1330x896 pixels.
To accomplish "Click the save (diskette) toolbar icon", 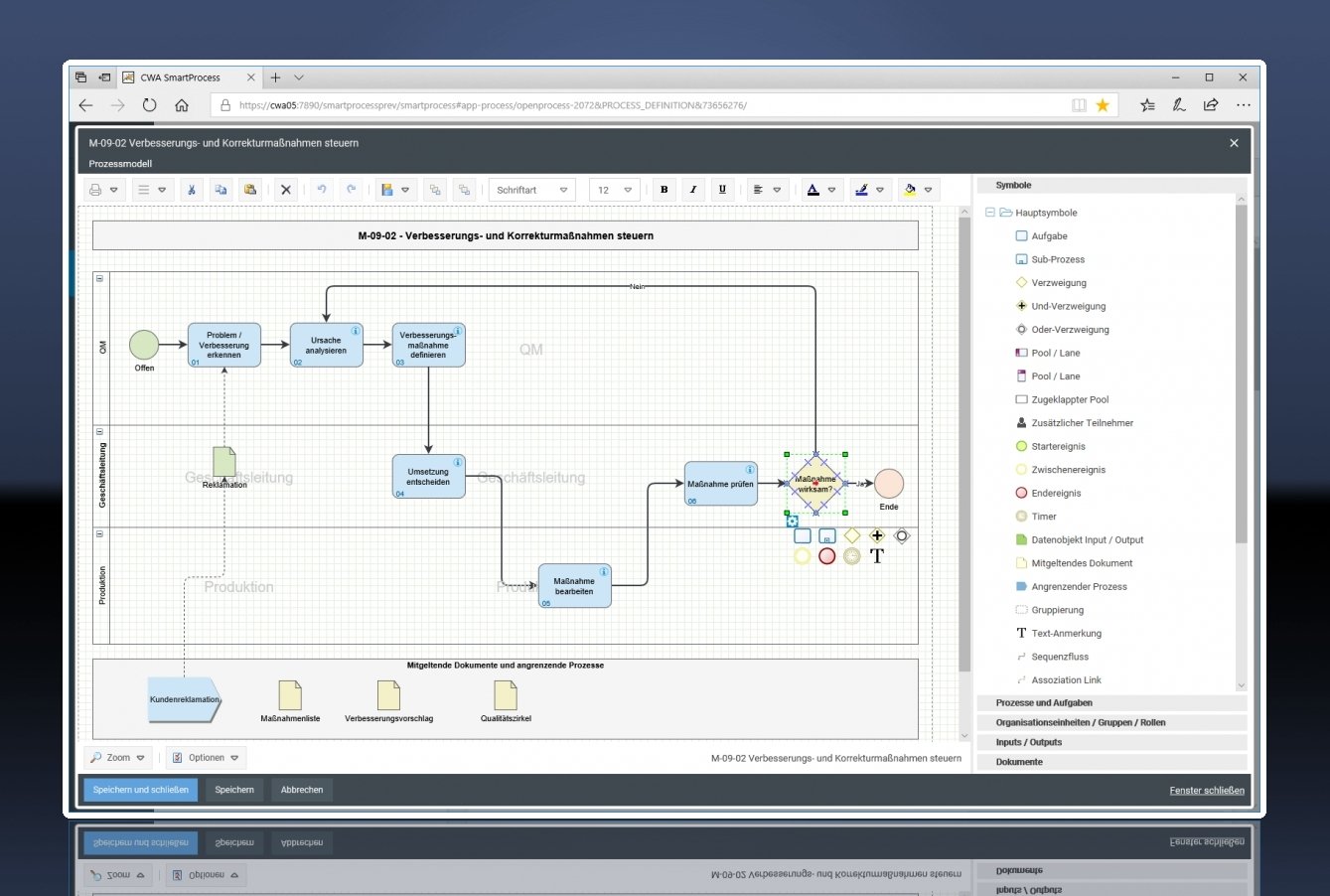I will [x=388, y=189].
